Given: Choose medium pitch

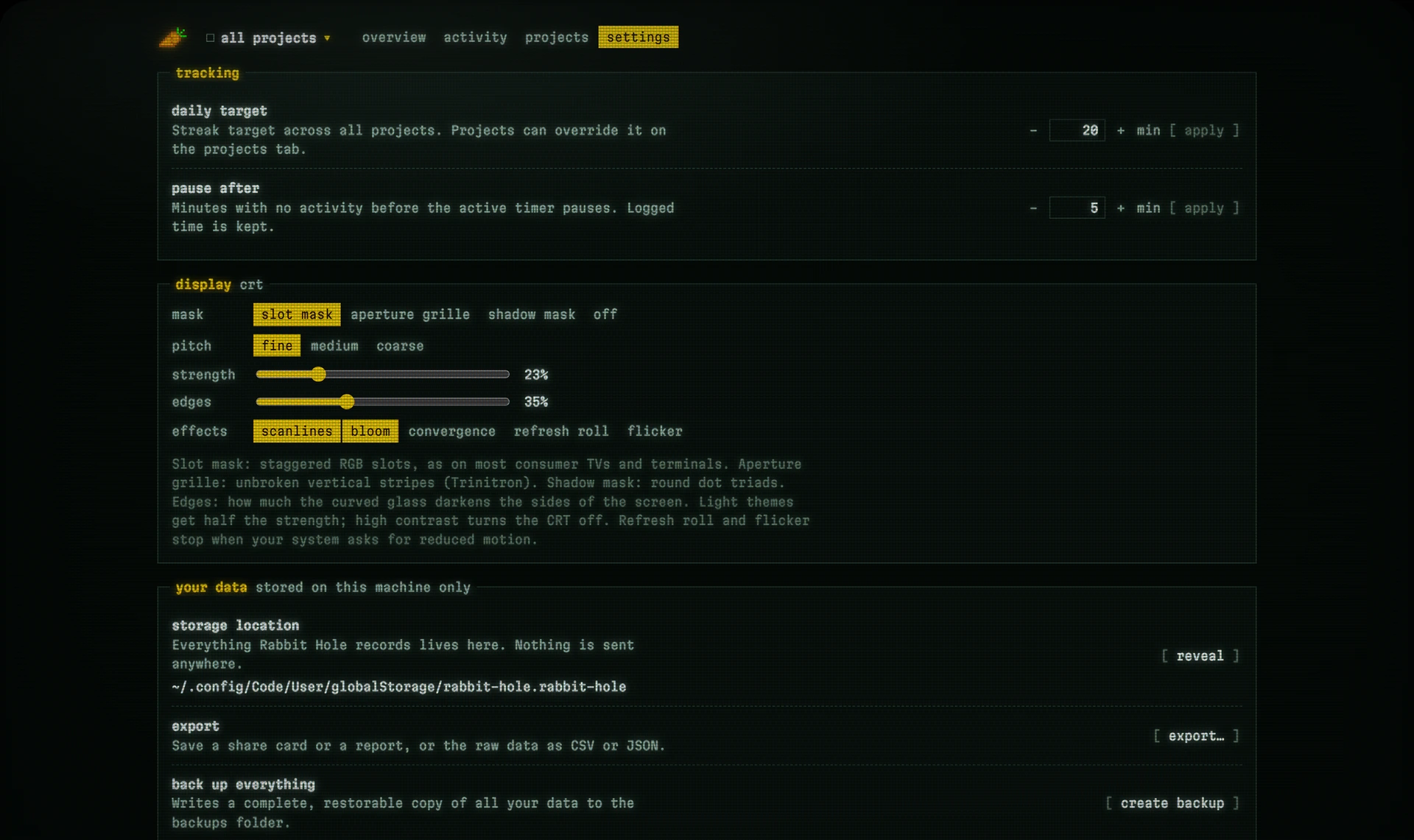Looking at the screenshot, I should point(334,346).
